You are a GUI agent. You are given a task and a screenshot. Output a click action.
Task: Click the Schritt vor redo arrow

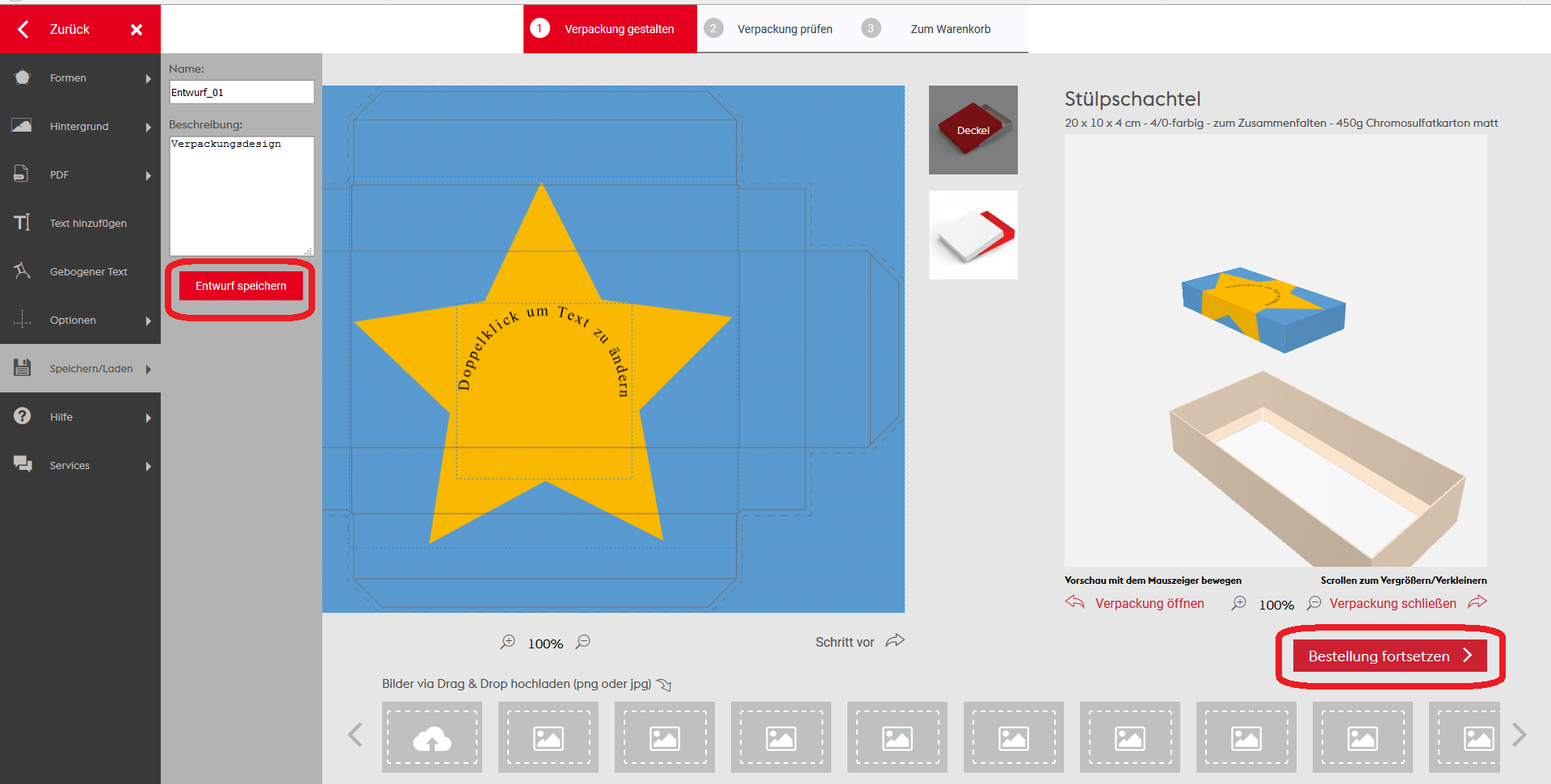(x=895, y=641)
